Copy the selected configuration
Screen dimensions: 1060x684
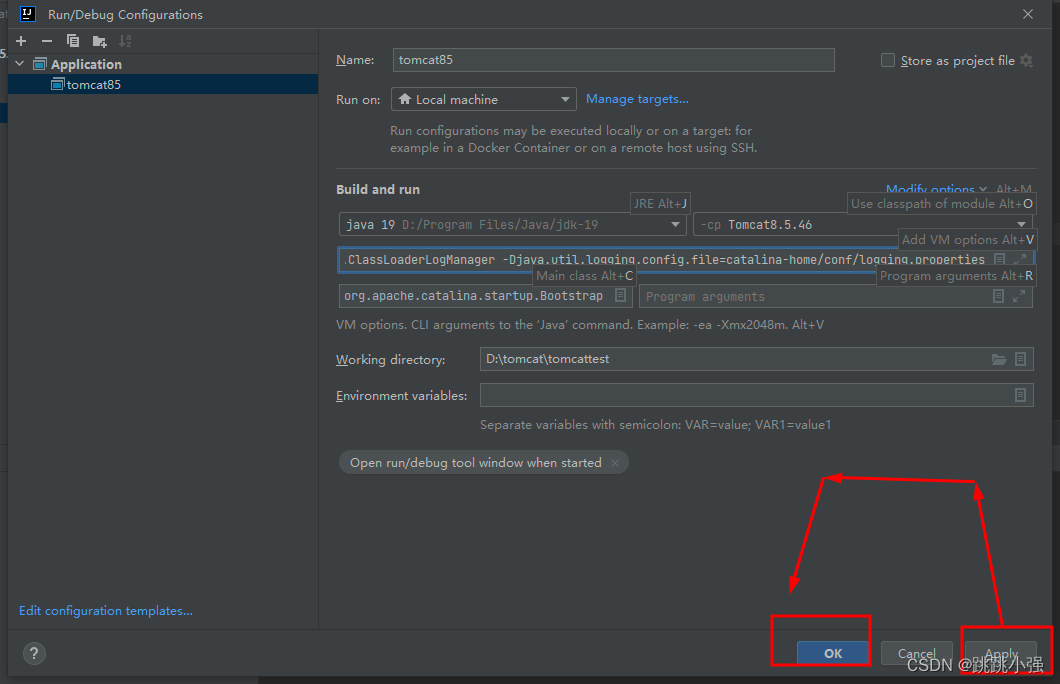click(73, 41)
